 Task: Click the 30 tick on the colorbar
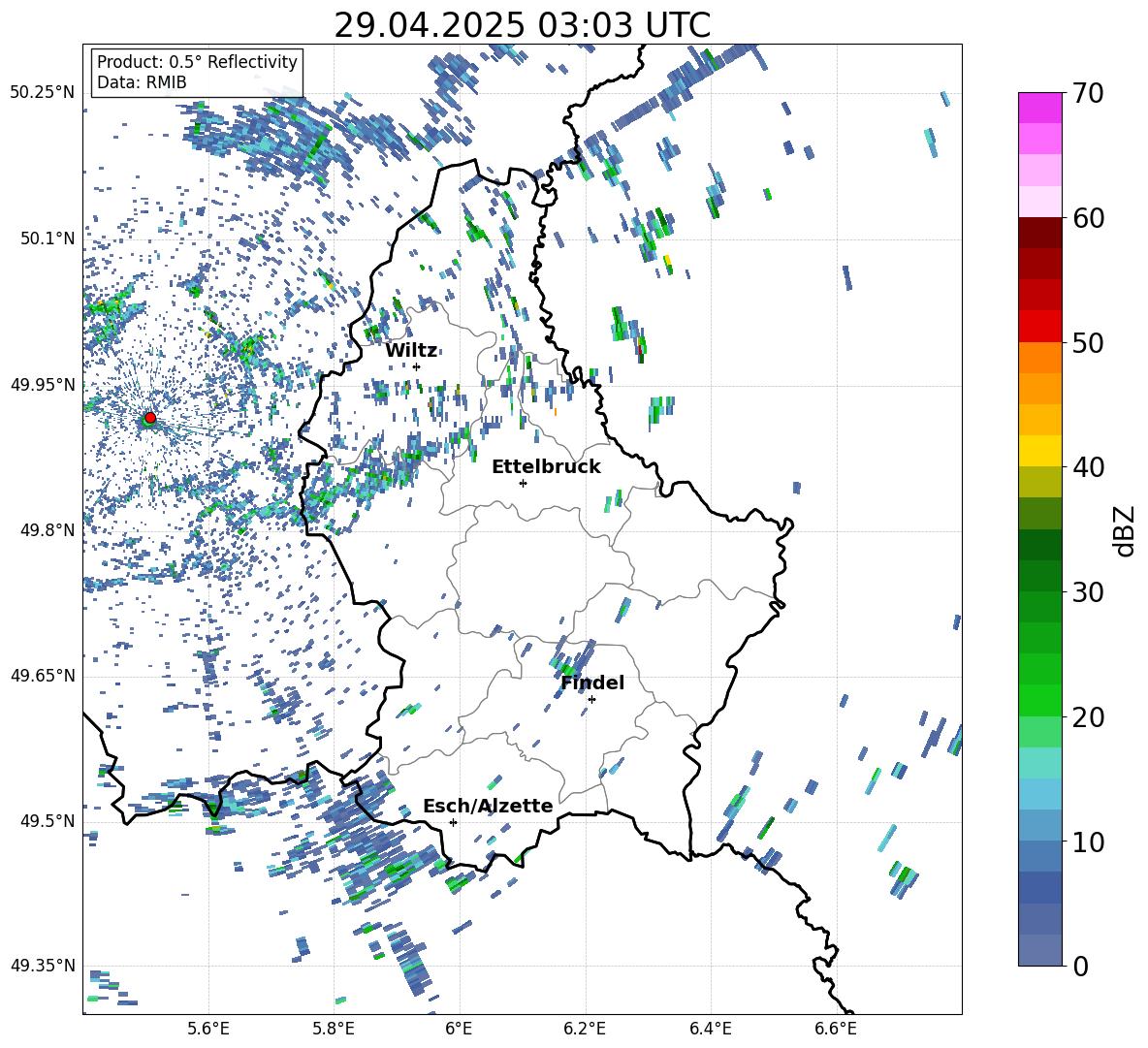(x=1087, y=592)
